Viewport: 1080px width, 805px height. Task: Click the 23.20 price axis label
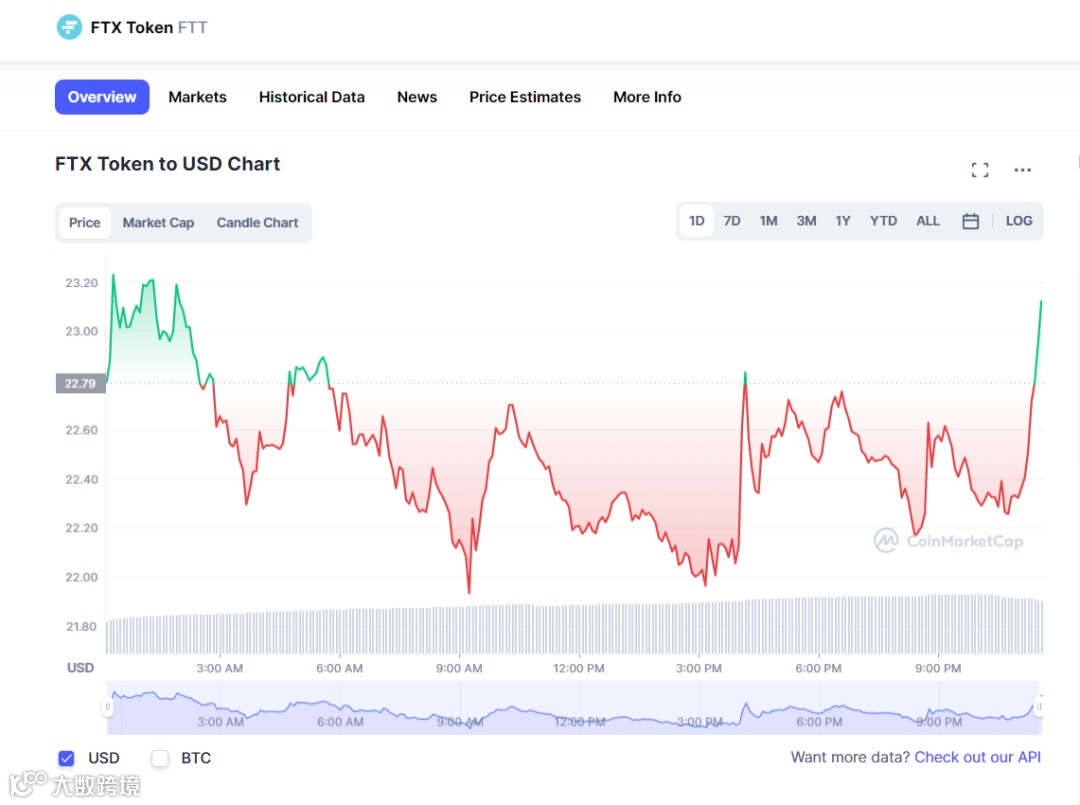pyautogui.click(x=81, y=283)
